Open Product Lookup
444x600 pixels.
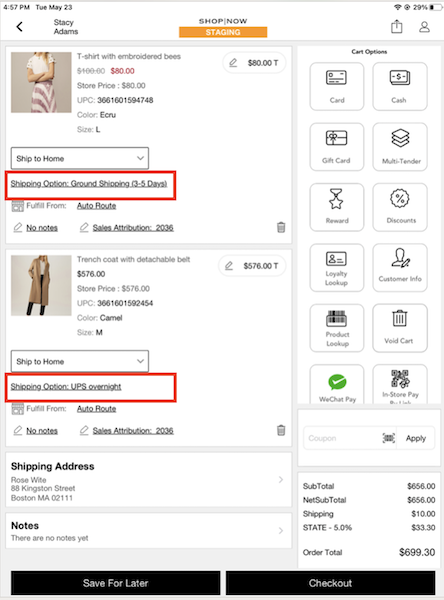coord(337,328)
